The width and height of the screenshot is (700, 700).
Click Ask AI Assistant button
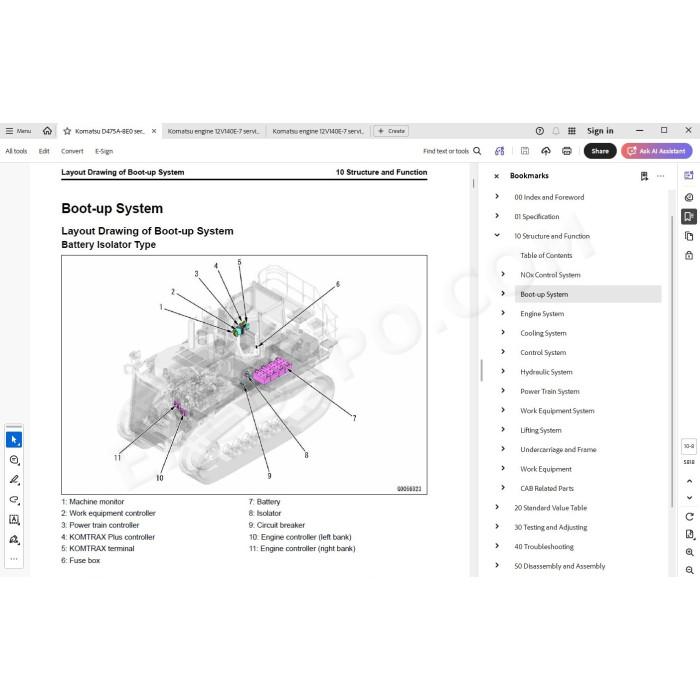[657, 151]
